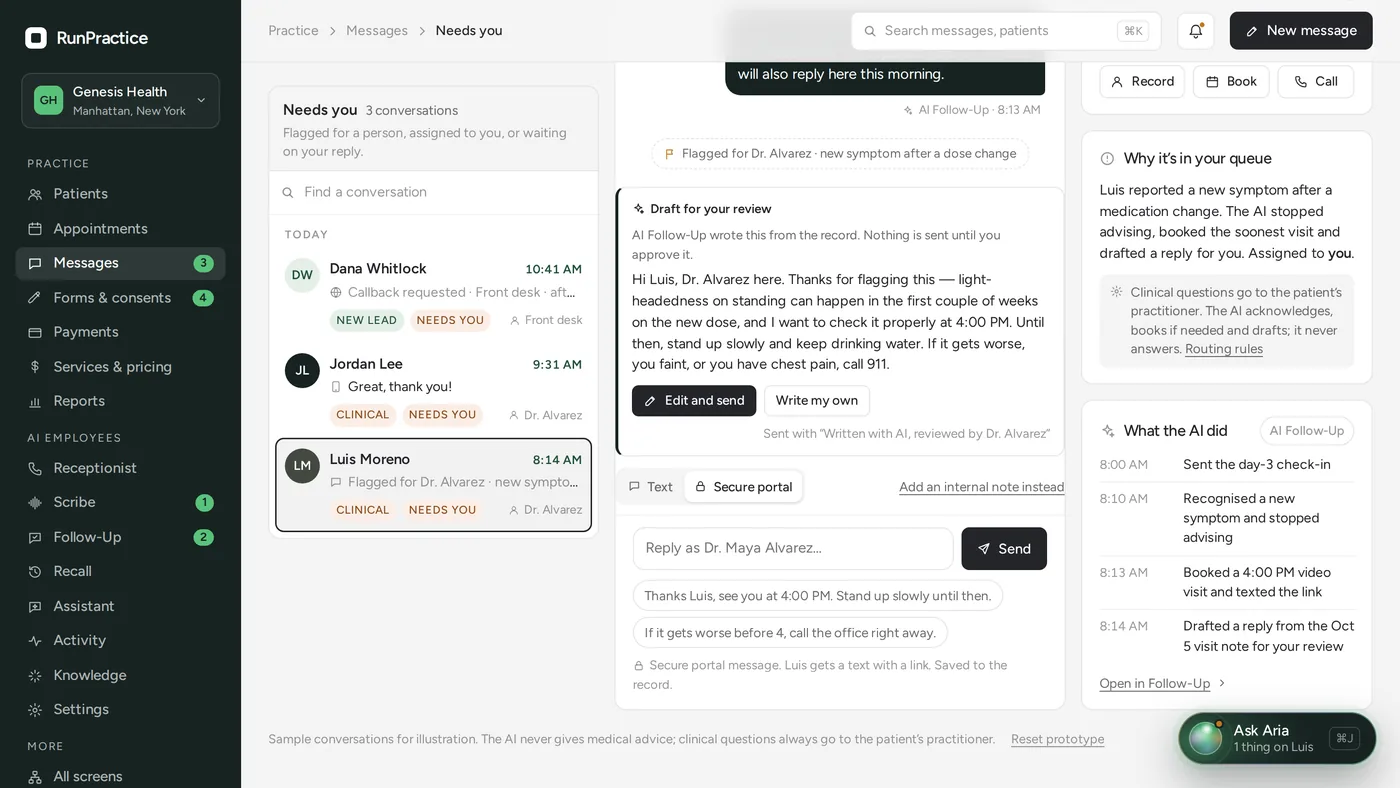Screen dimensions: 1400x788
Task: Click the Follow-Up chat icon
Action: coord(35,537)
